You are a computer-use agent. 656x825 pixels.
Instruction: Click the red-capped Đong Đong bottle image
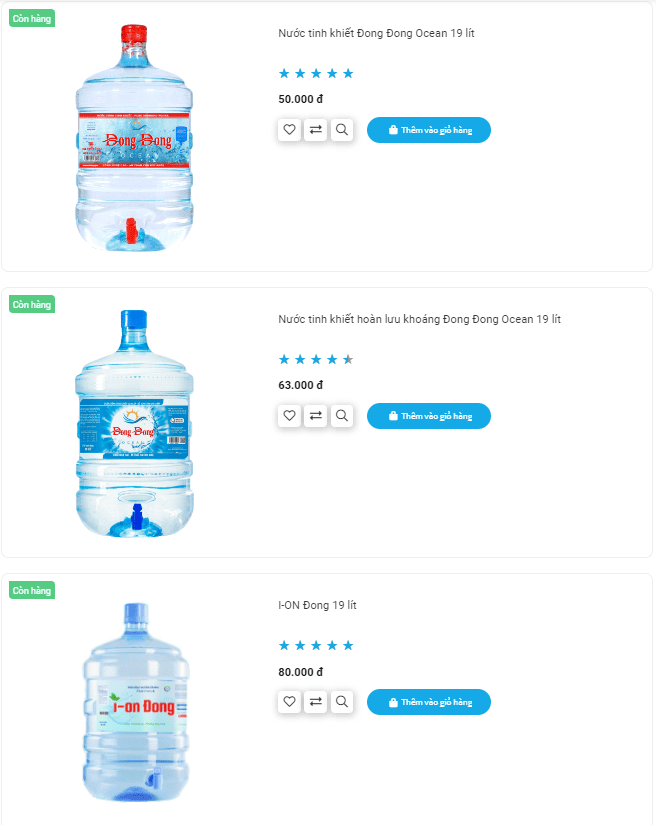coord(133,138)
